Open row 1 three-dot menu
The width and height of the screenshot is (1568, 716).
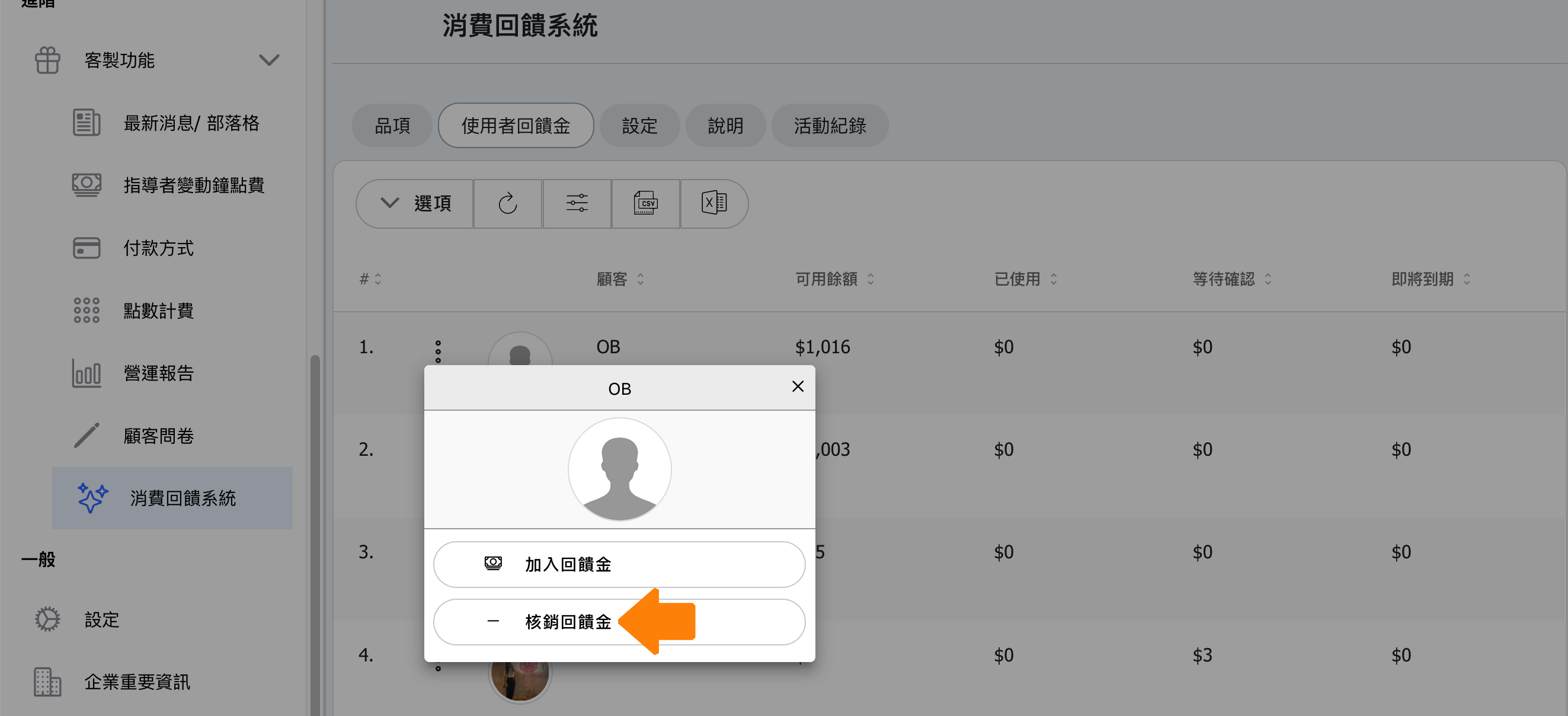(x=438, y=351)
